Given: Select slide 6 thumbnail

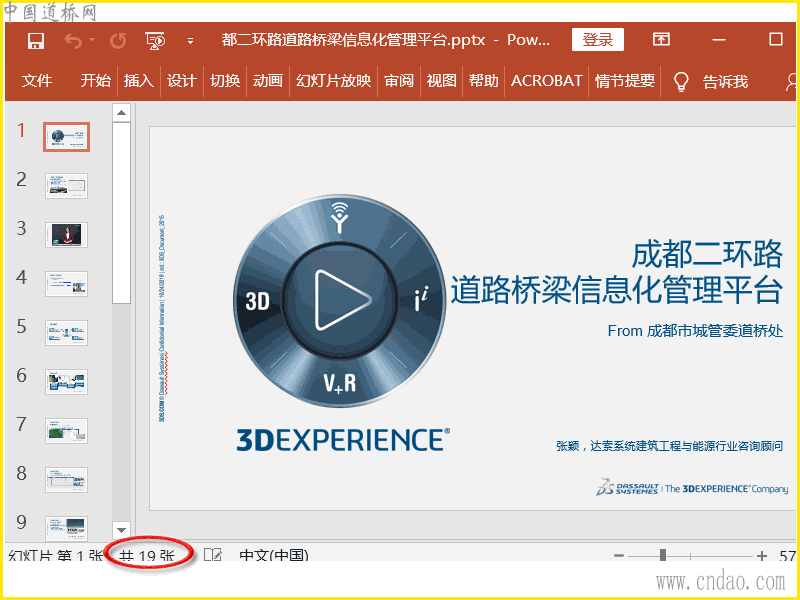Looking at the screenshot, I should coord(67,382).
